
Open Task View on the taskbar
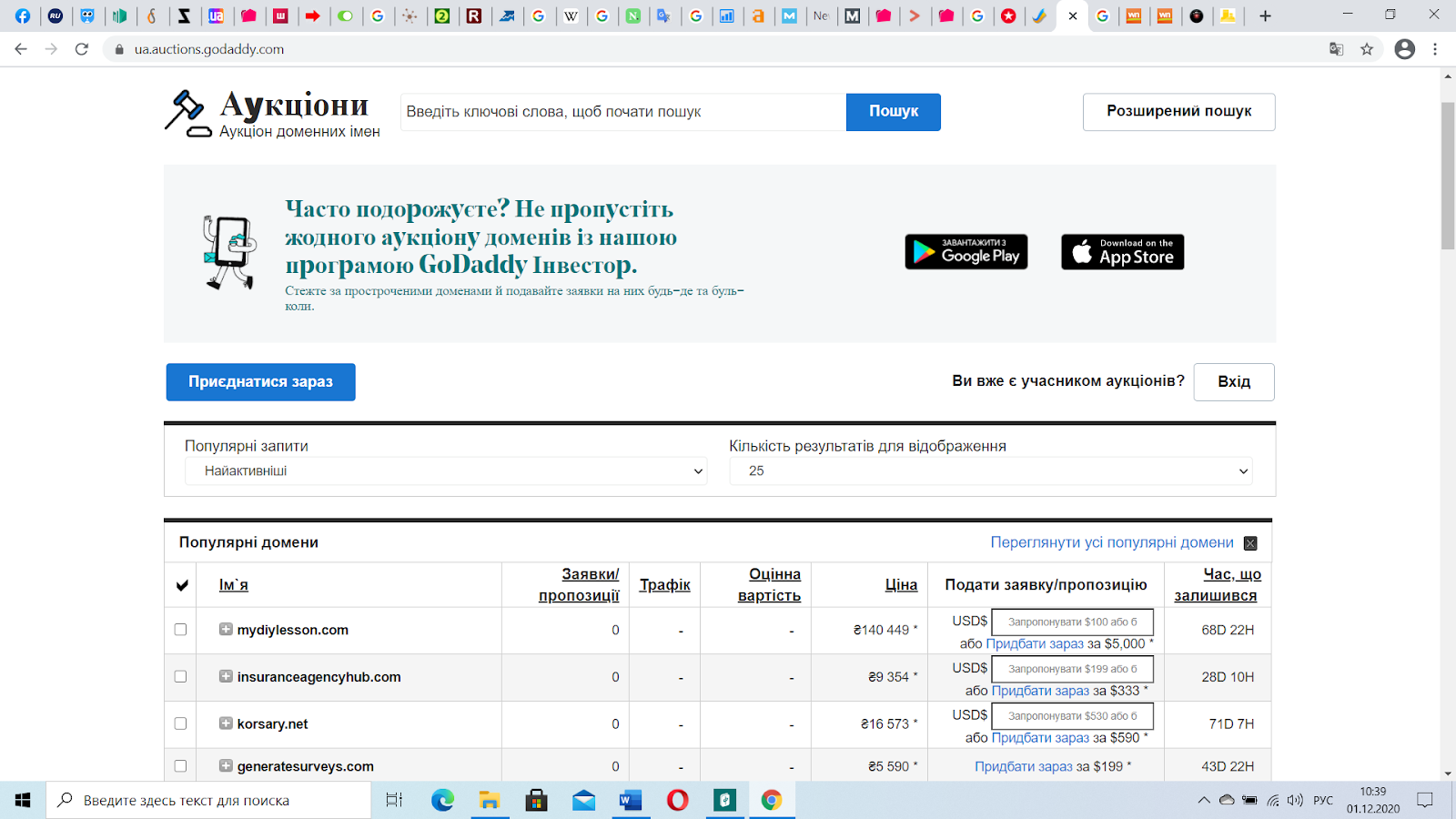[x=394, y=800]
